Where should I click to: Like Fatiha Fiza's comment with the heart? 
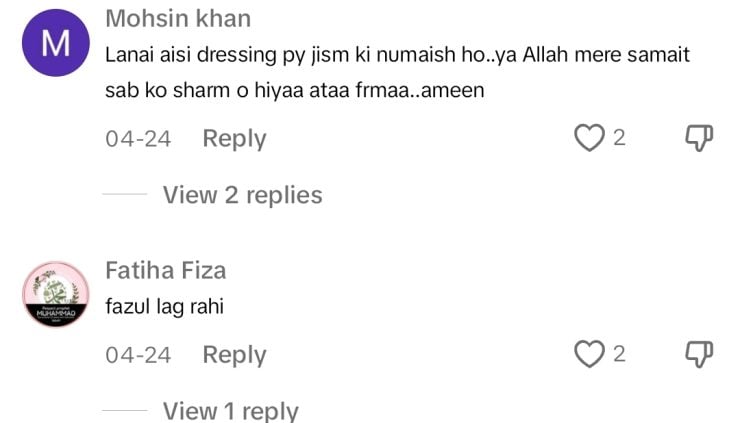(589, 354)
